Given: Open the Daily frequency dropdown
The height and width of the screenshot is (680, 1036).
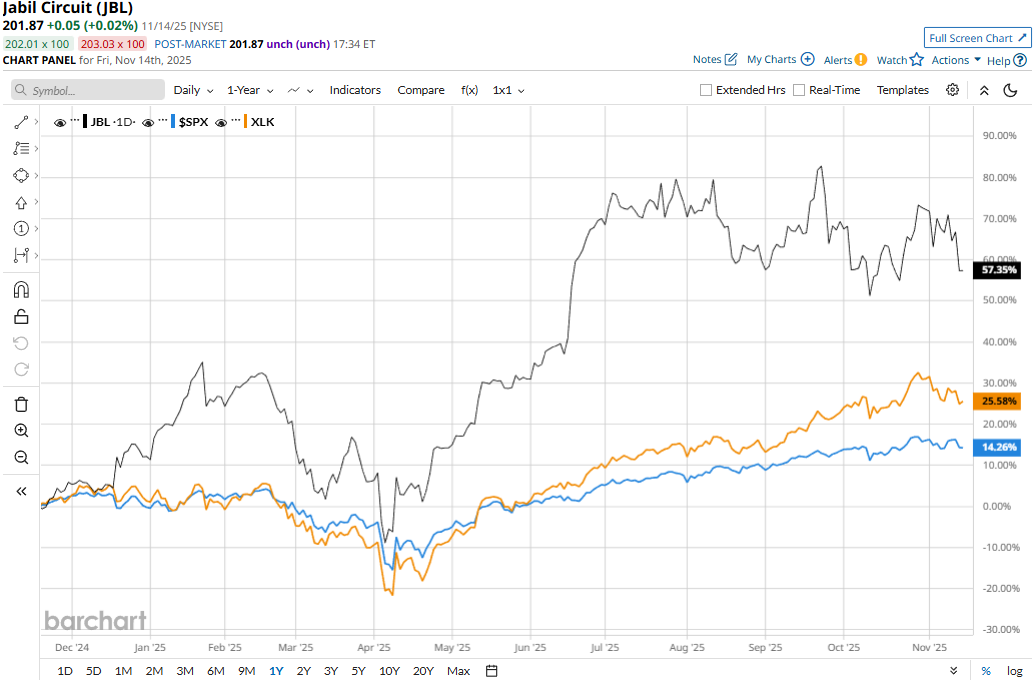Looking at the screenshot, I should point(194,91).
